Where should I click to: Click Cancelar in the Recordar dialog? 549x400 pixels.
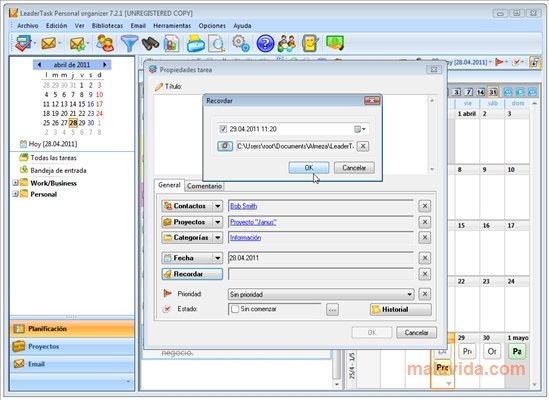click(x=354, y=168)
